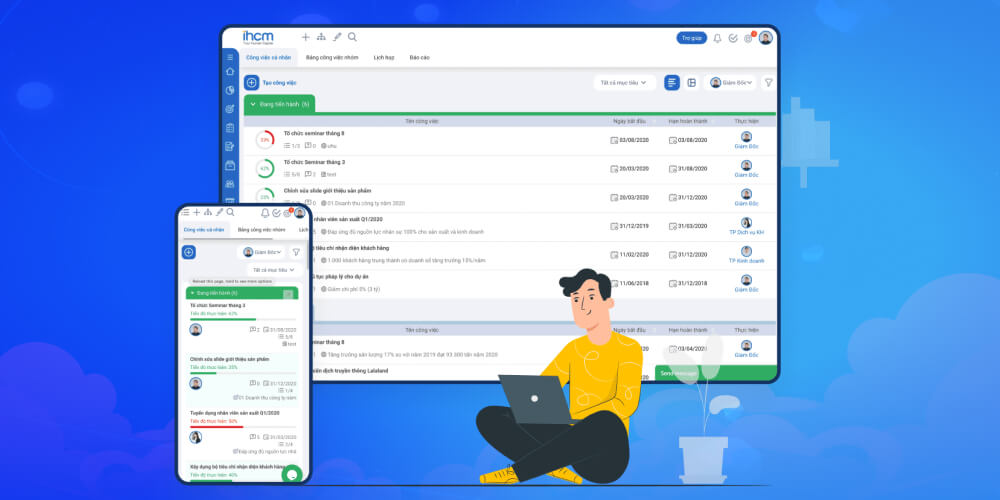
Task: Click the green 'Send message' bar
Action: tap(716, 372)
